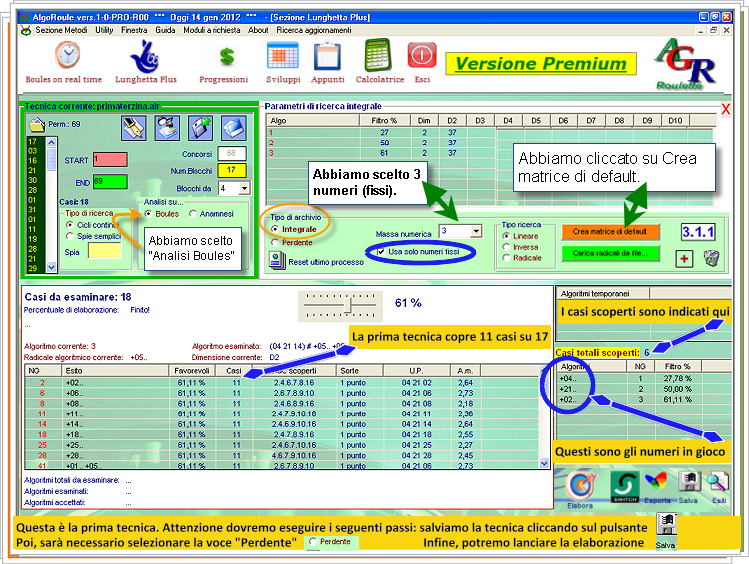Open the Appunti clipboard icon
Viewport: 749px width, 564px height.
[x=327, y=56]
